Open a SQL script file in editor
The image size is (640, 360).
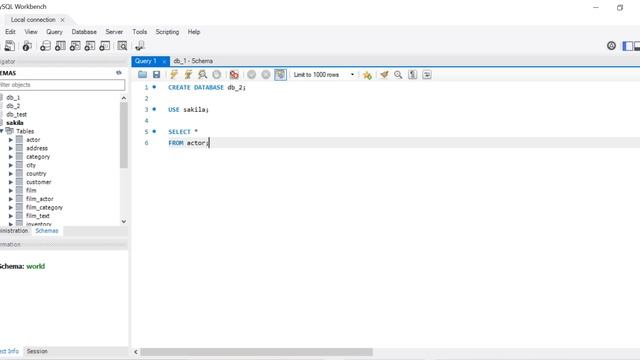click(x=142, y=75)
